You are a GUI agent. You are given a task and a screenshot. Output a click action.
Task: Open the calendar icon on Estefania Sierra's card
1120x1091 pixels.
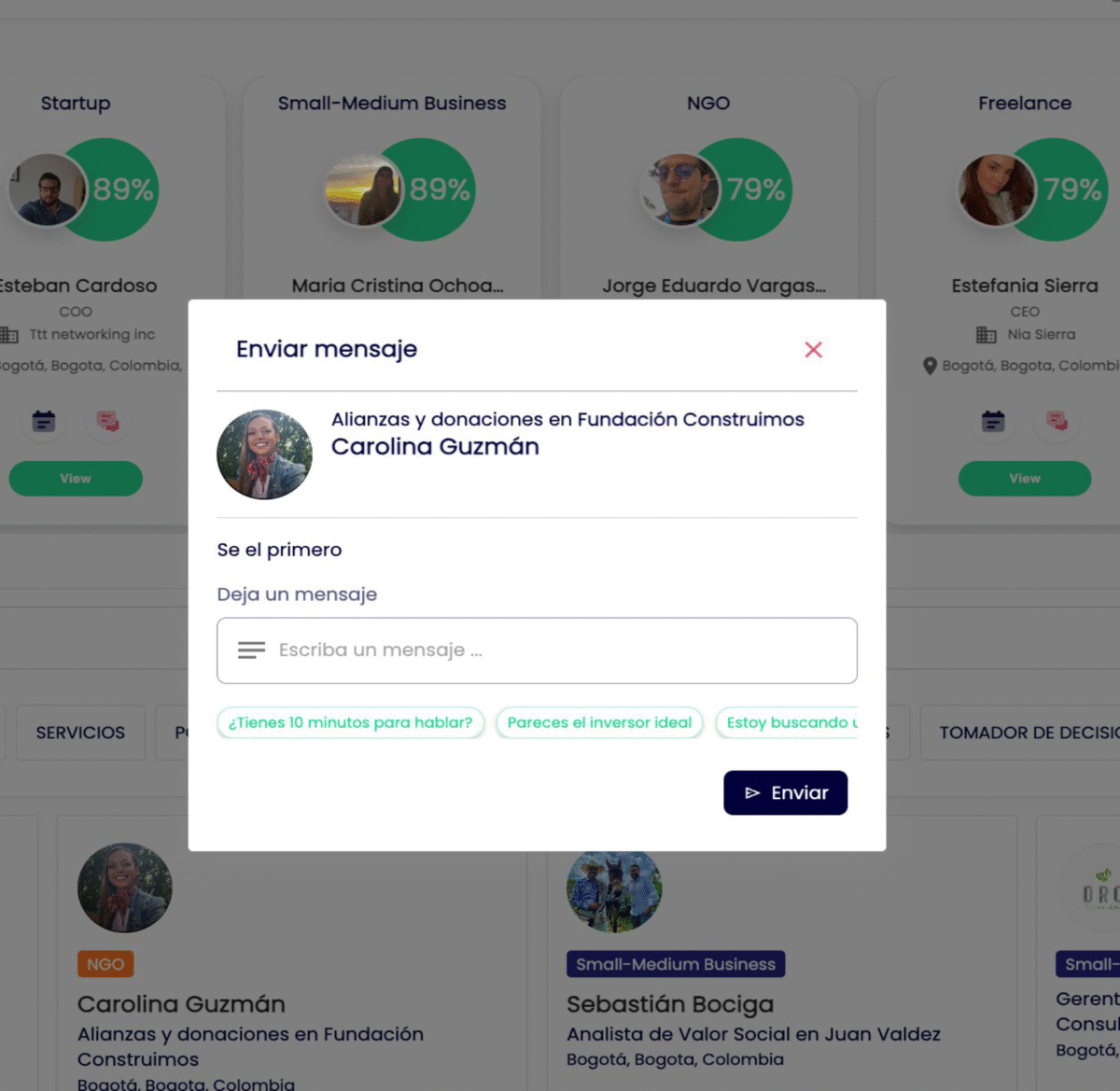[993, 421]
